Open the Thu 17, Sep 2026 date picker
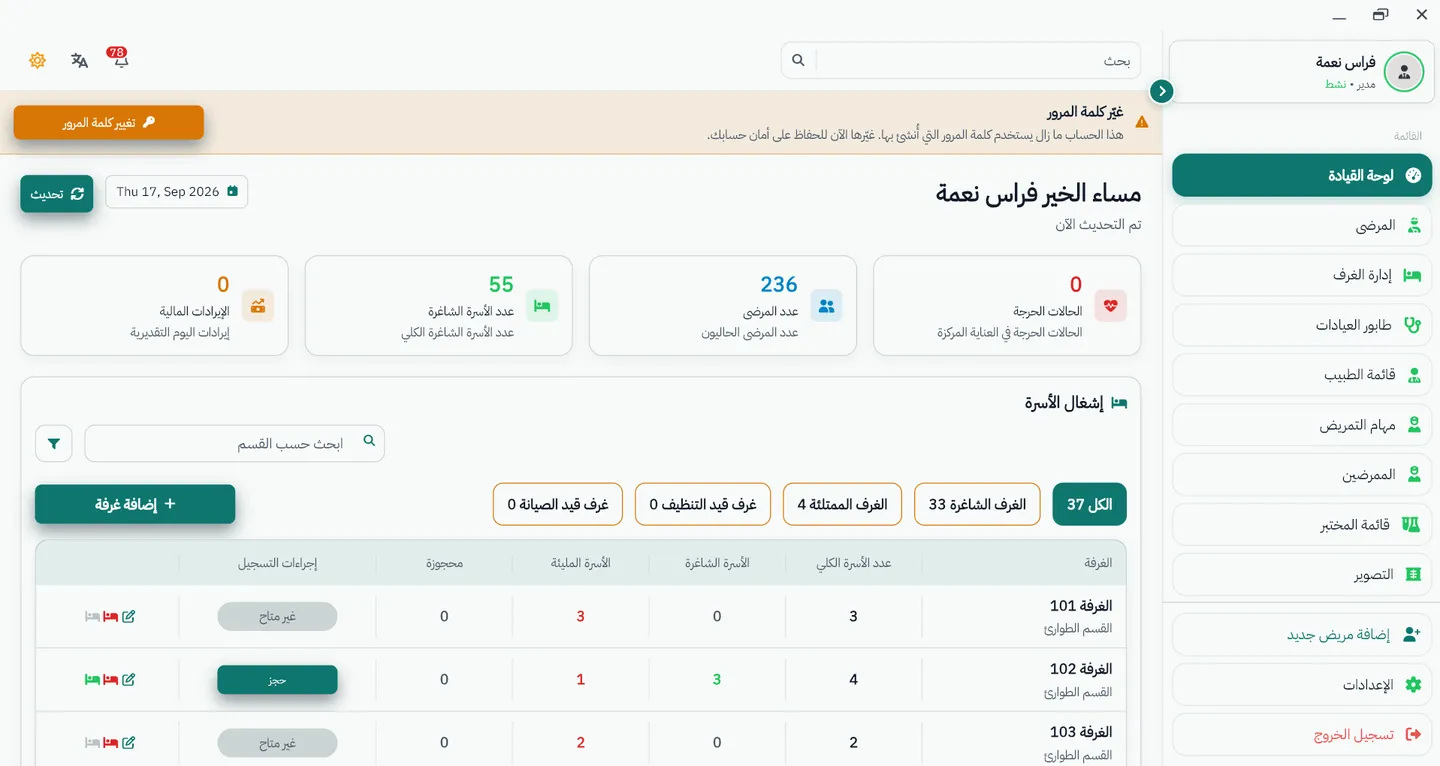The width and height of the screenshot is (1440, 766). pos(177,192)
